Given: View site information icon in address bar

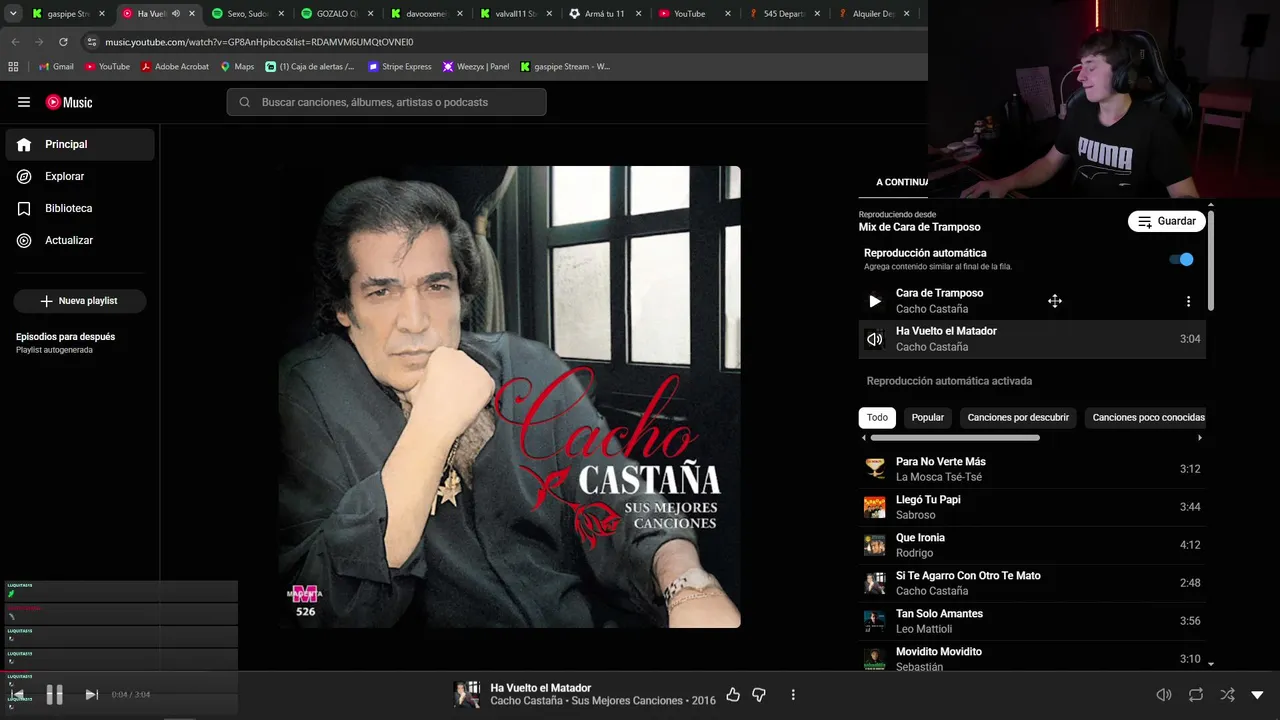Looking at the screenshot, I should [x=92, y=42].
